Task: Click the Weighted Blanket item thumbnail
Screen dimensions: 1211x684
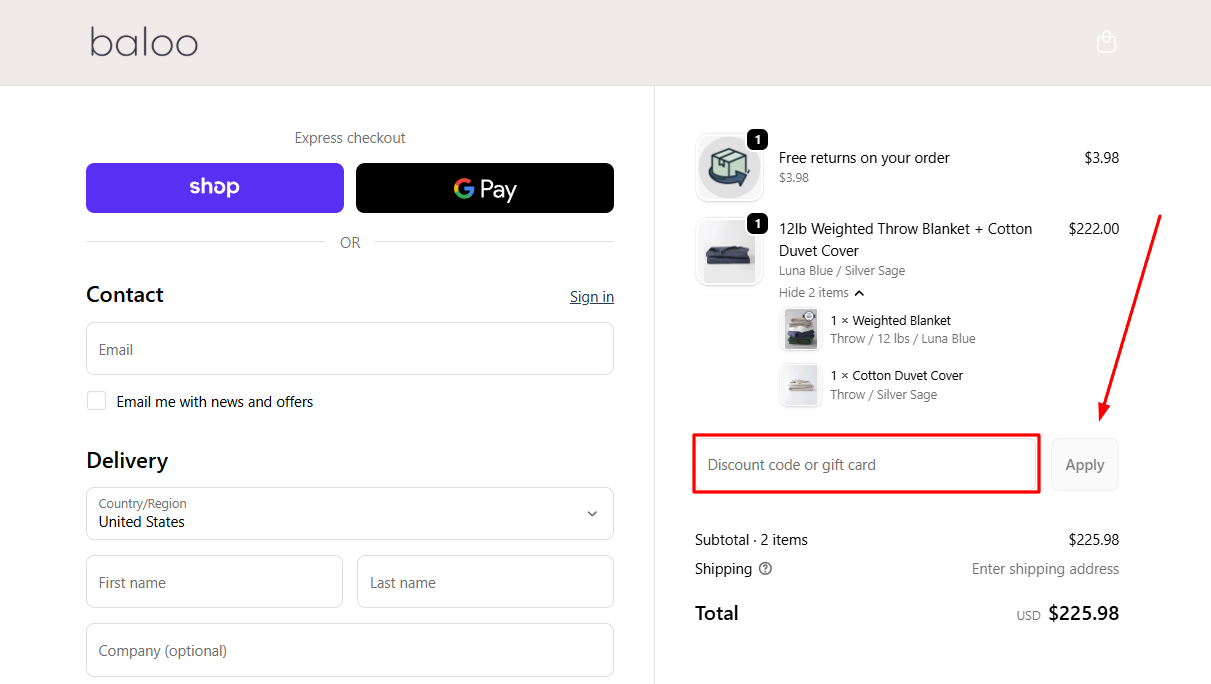Action: coord(801,329)
